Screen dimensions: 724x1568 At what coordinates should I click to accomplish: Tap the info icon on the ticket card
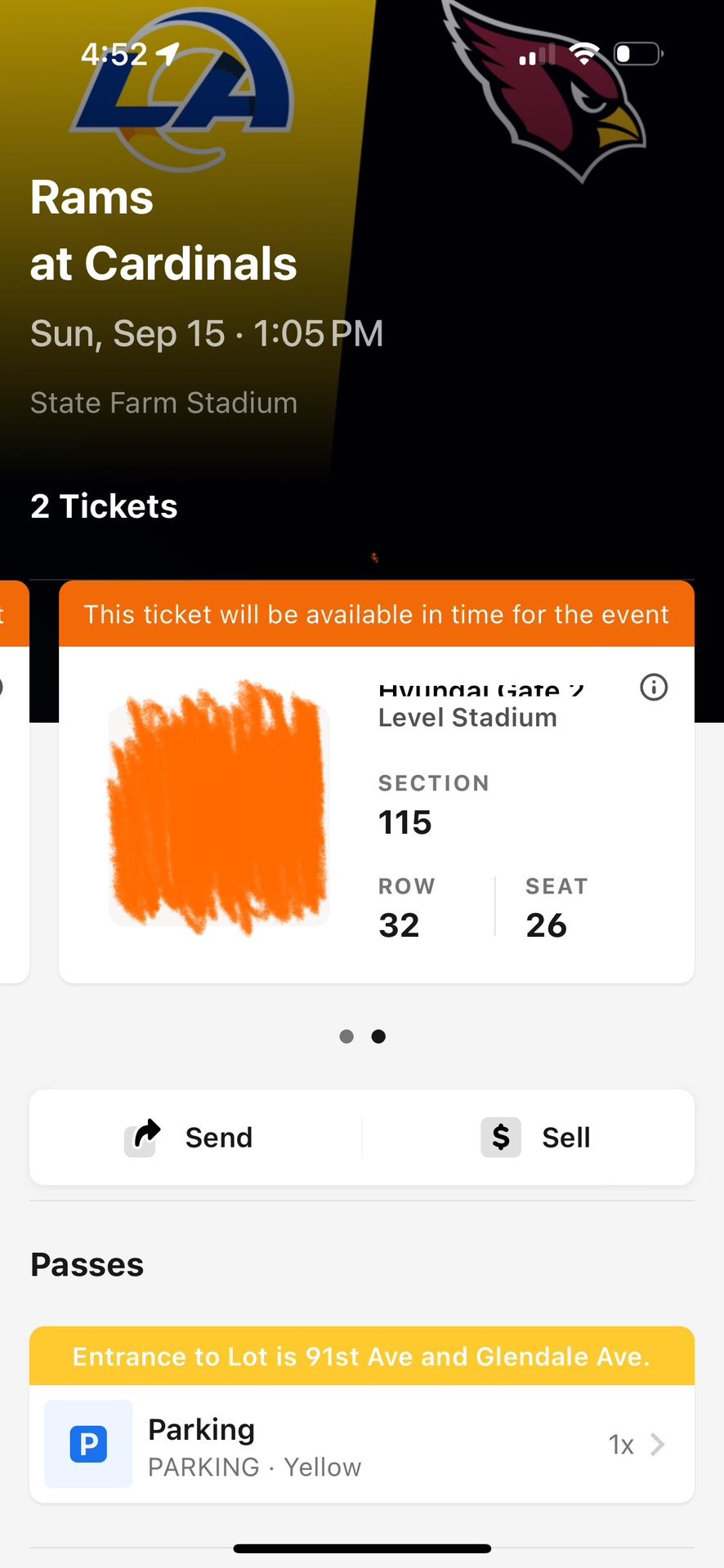click(654, 688)
